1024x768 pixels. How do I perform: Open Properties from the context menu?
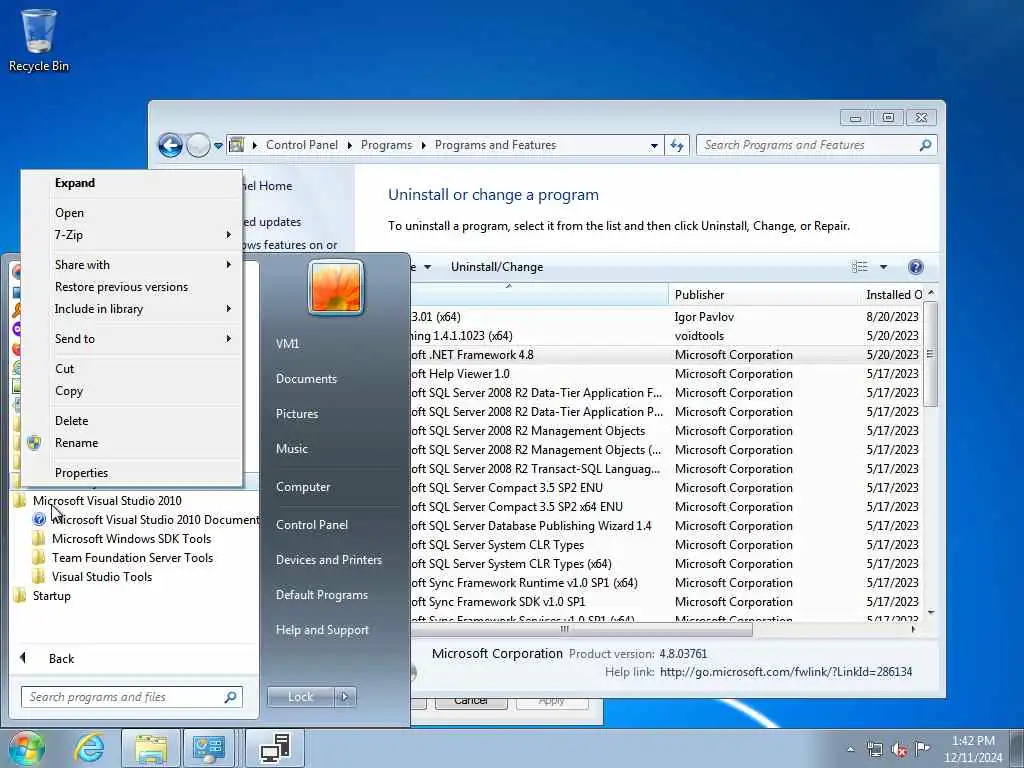tap(132, 473)
